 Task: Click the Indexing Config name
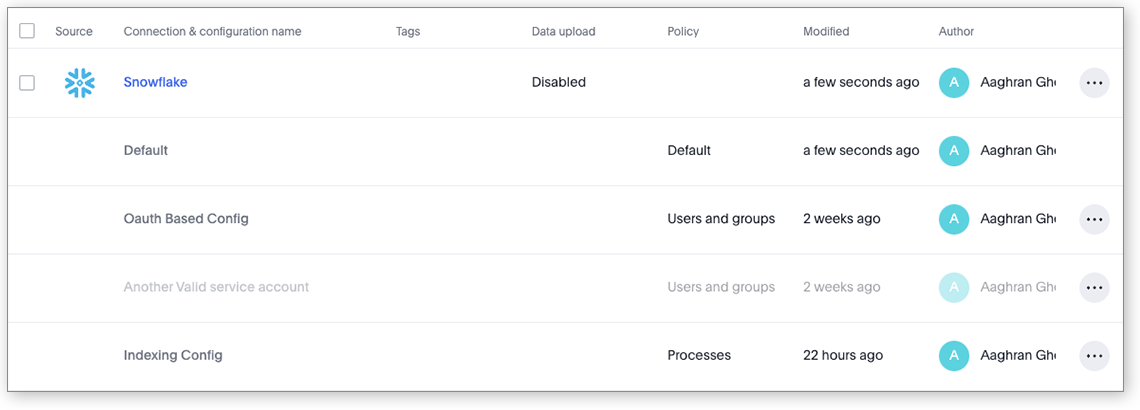point(173,355)
